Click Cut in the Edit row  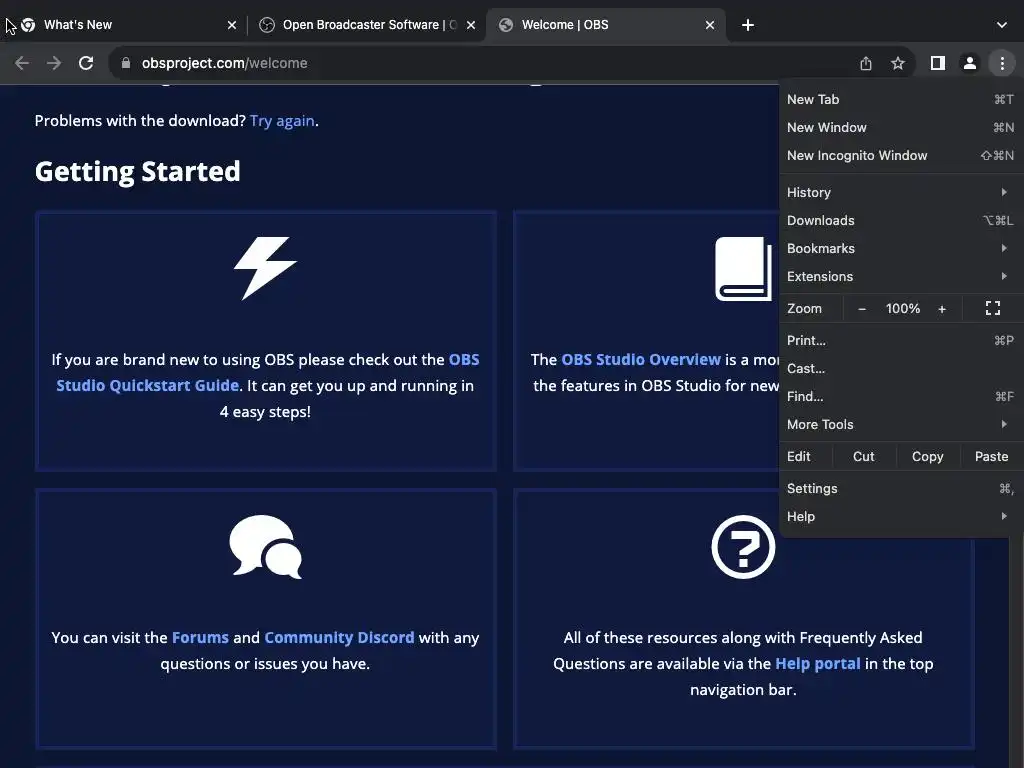863,456
